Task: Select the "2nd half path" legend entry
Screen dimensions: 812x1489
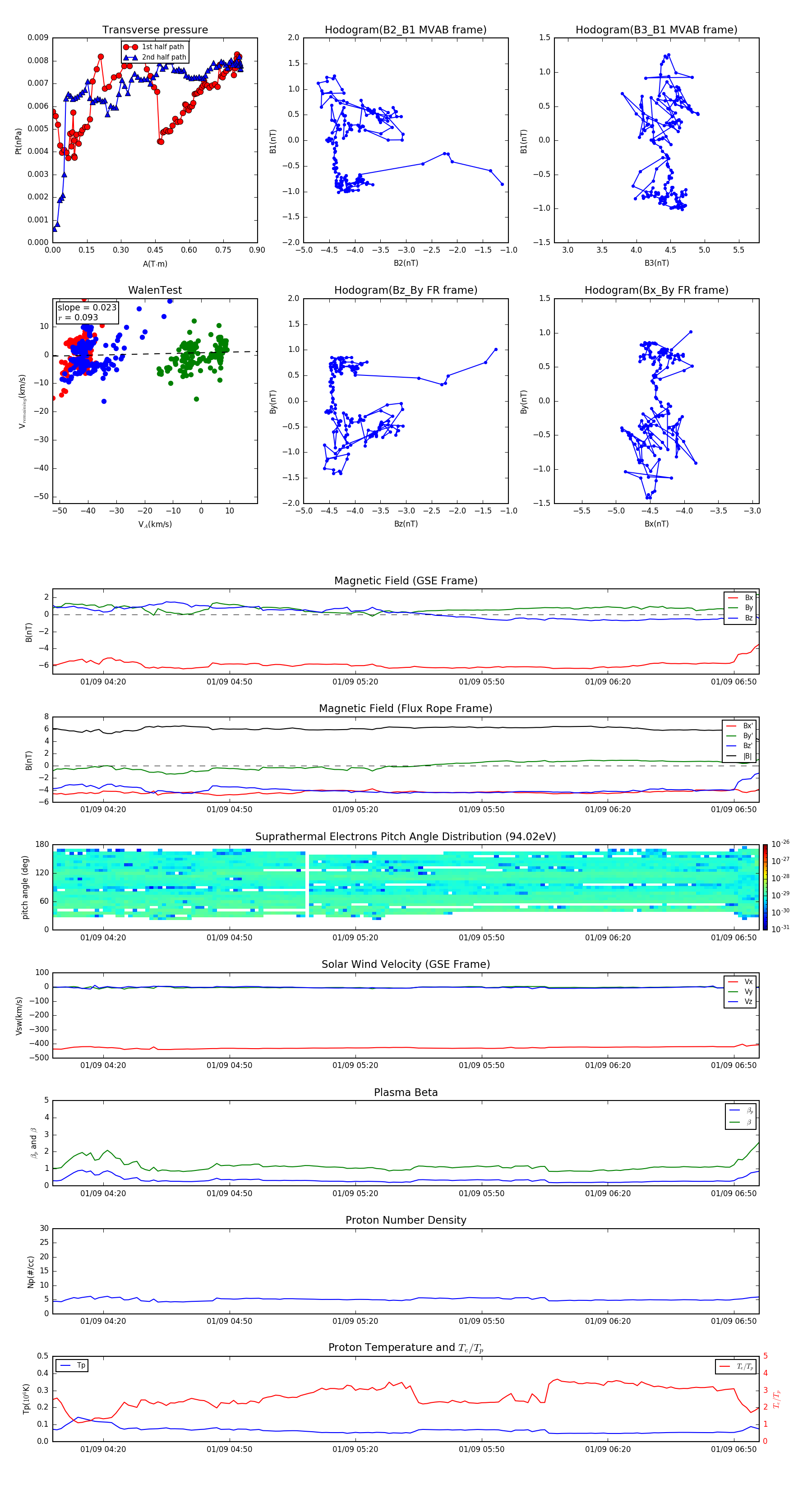Action: point(156,57)
